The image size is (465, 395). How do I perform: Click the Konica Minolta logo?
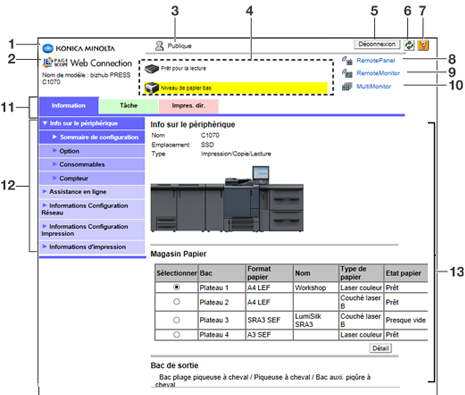tap(78, 49)
